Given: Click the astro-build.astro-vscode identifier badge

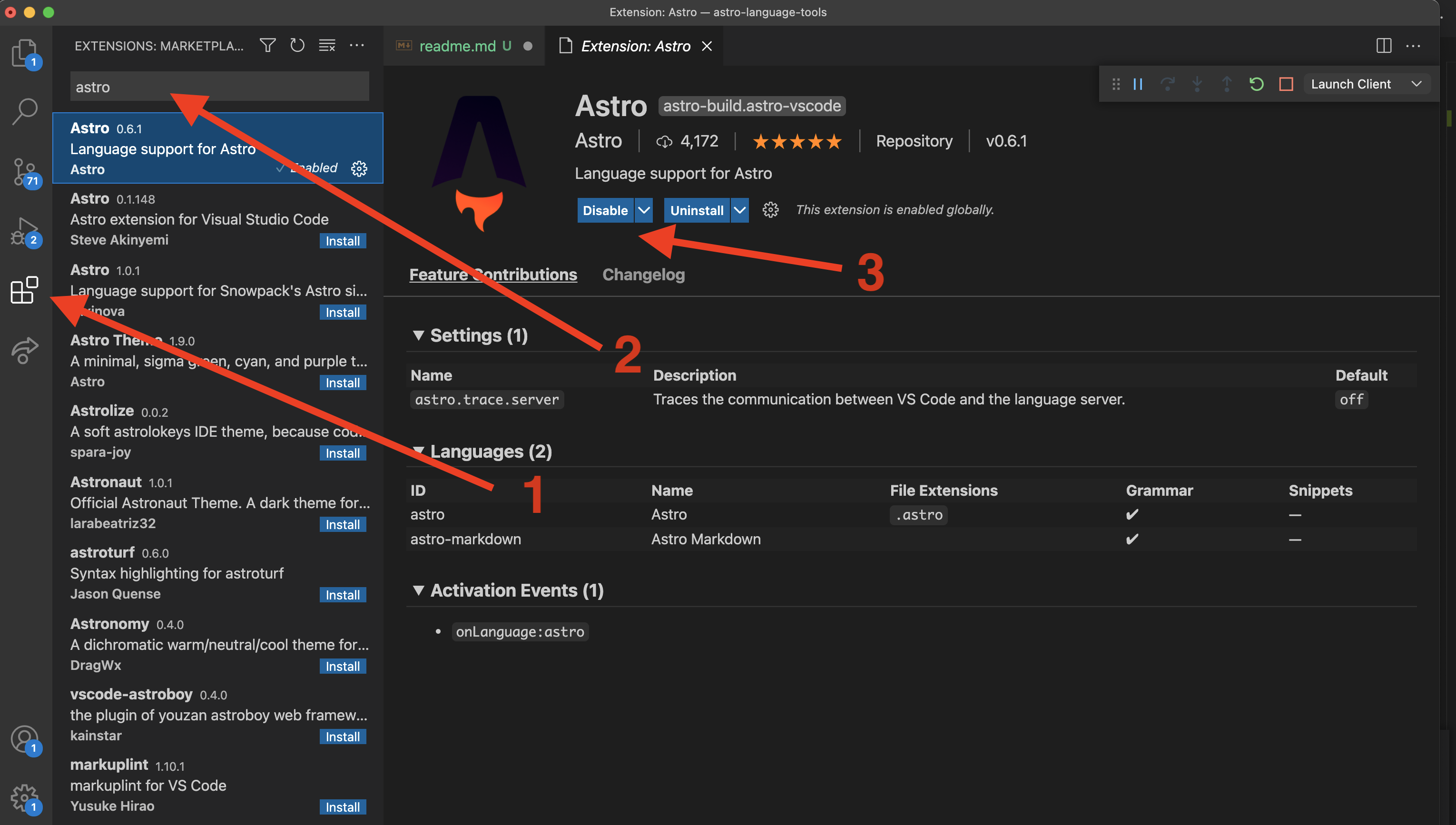Looking at the screenshot, I should (752, 106).
